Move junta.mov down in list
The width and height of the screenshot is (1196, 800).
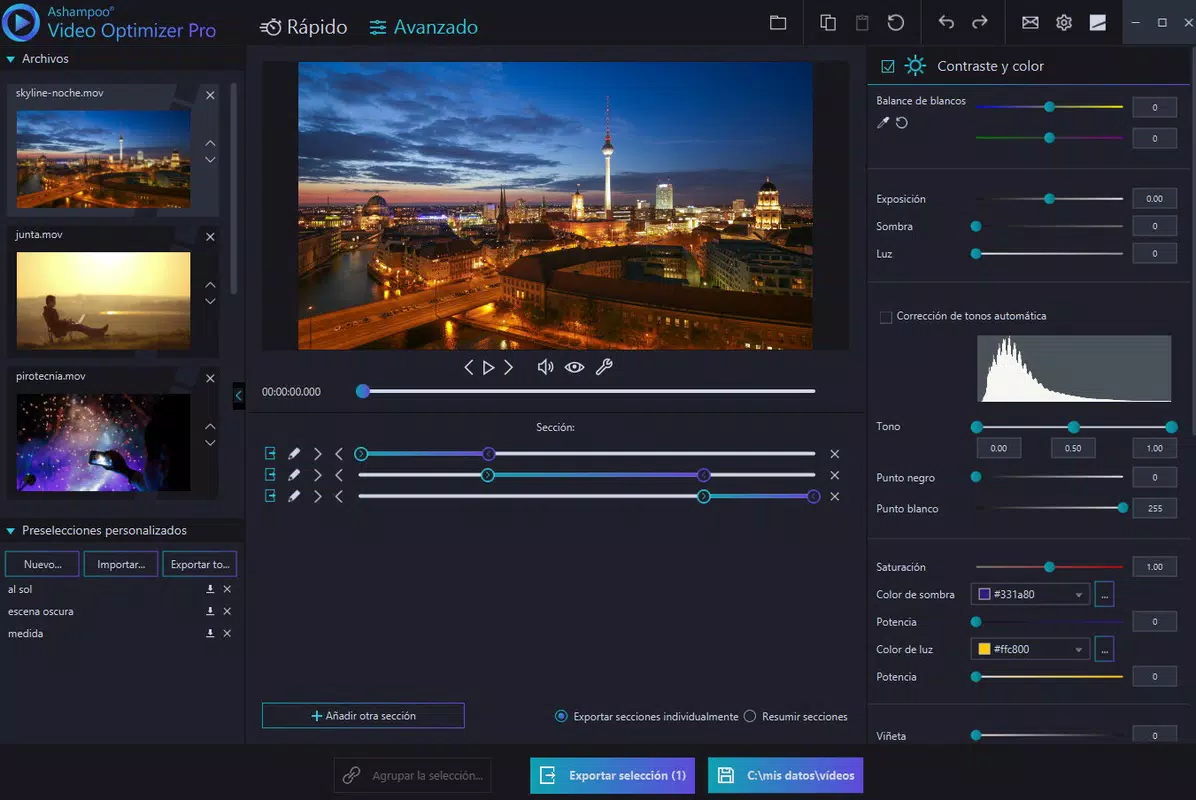[x=210, y=302]
